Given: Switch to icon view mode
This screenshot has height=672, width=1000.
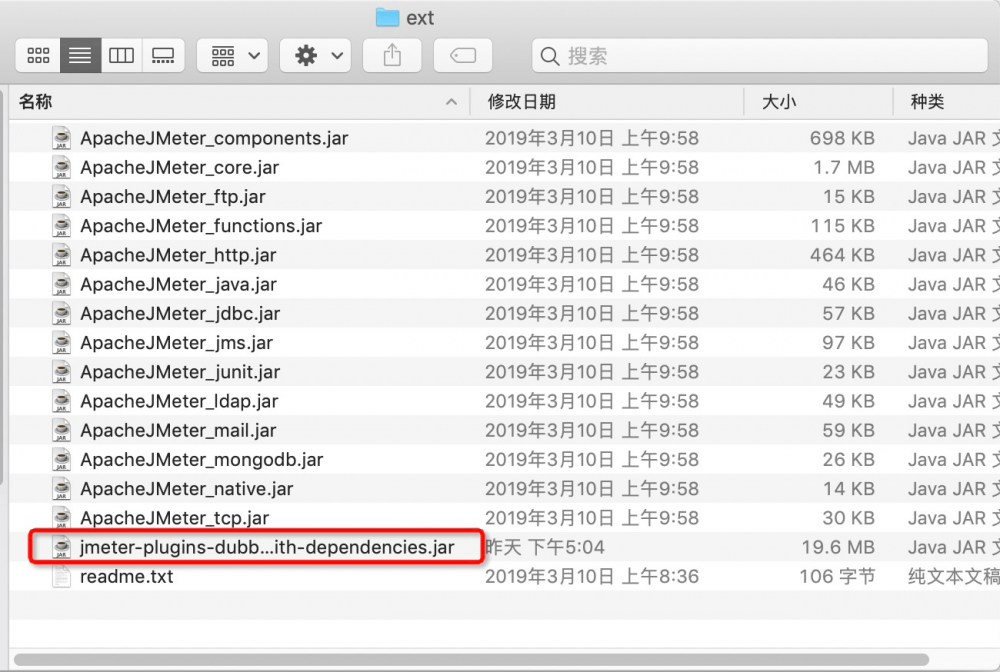Looking at the screenshot, I should pyautogui.click(x=38, y=55).
